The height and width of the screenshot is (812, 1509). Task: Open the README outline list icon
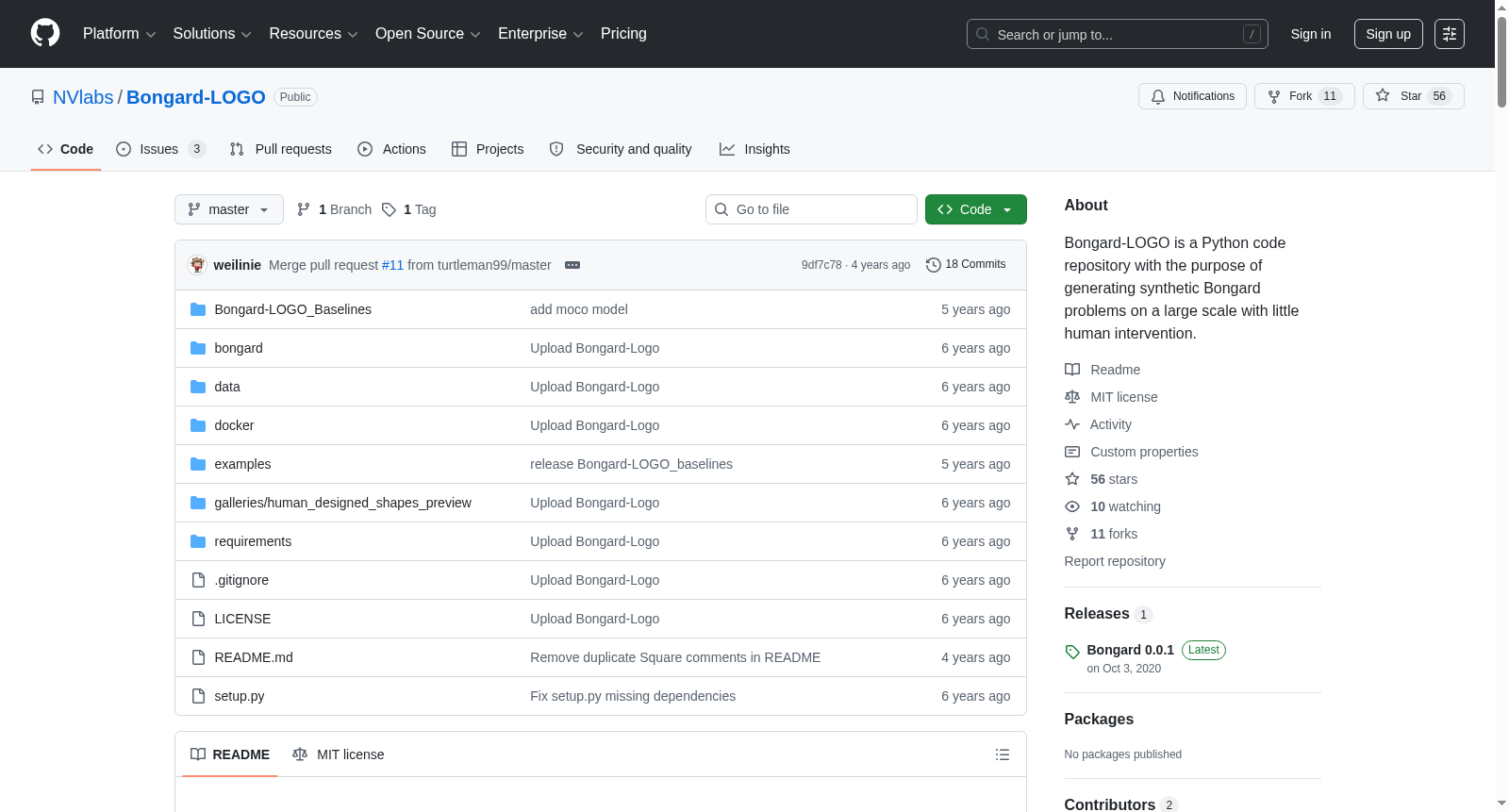coord(1003,754)
